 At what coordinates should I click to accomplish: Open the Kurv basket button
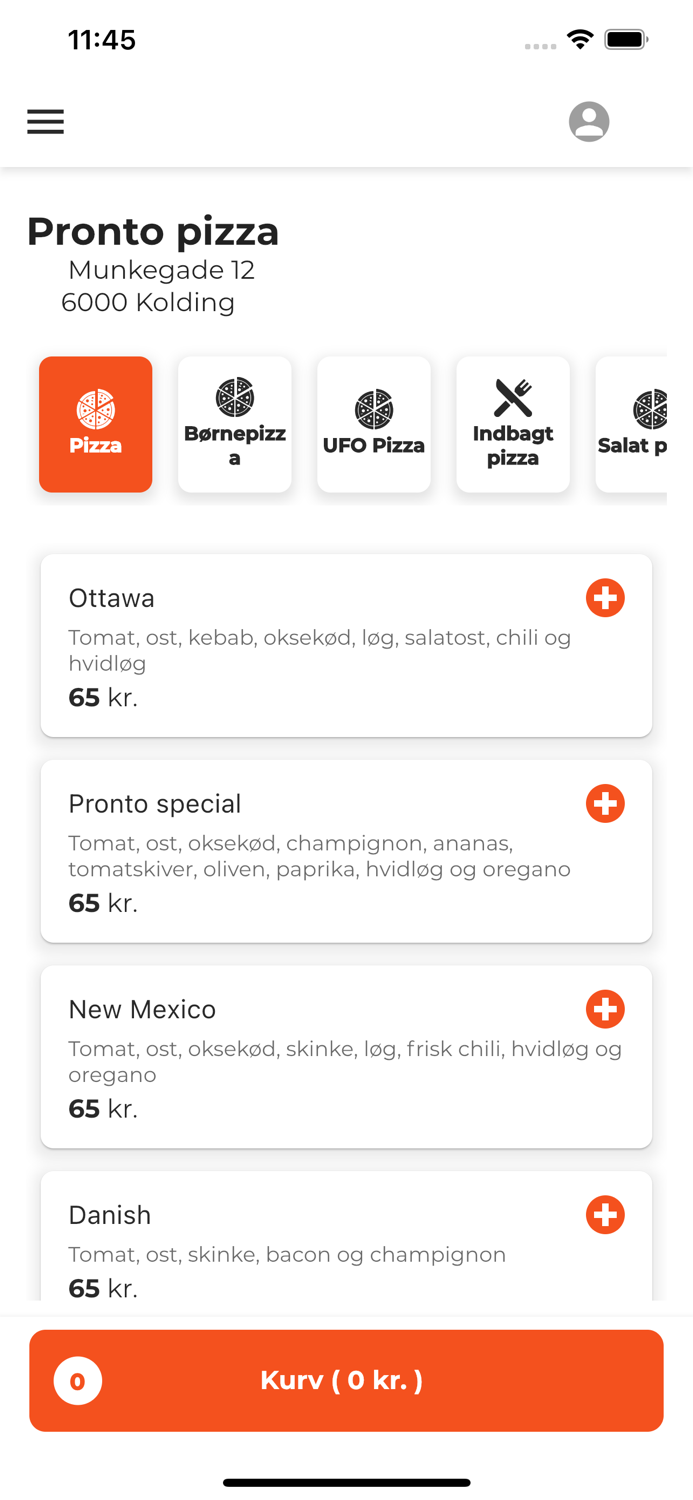tap(346, 1380)
